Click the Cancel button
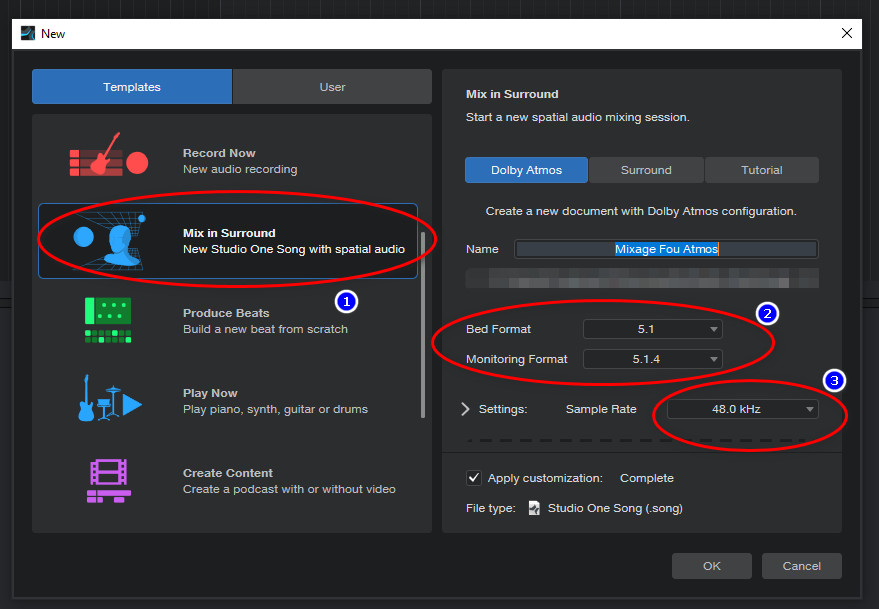This screenshot has height=609, width=879. (802, 566)
